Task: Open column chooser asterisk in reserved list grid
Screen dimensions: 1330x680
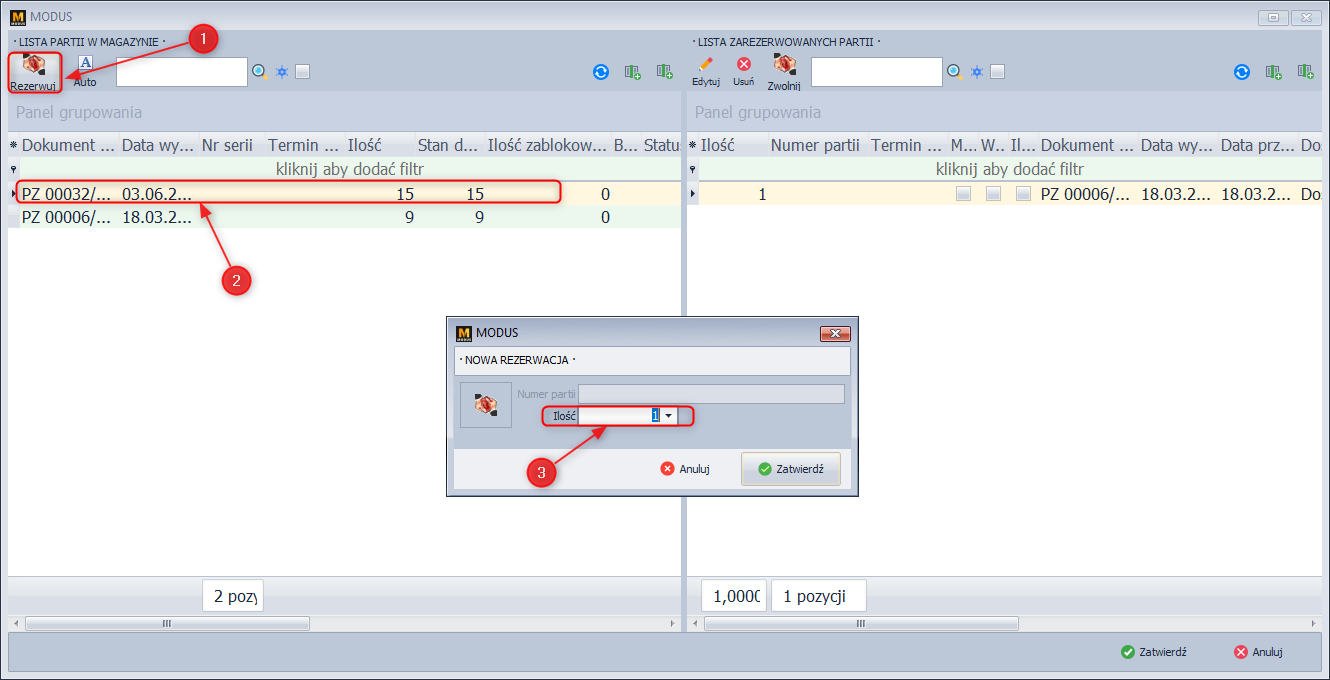Action: (693, 146)
